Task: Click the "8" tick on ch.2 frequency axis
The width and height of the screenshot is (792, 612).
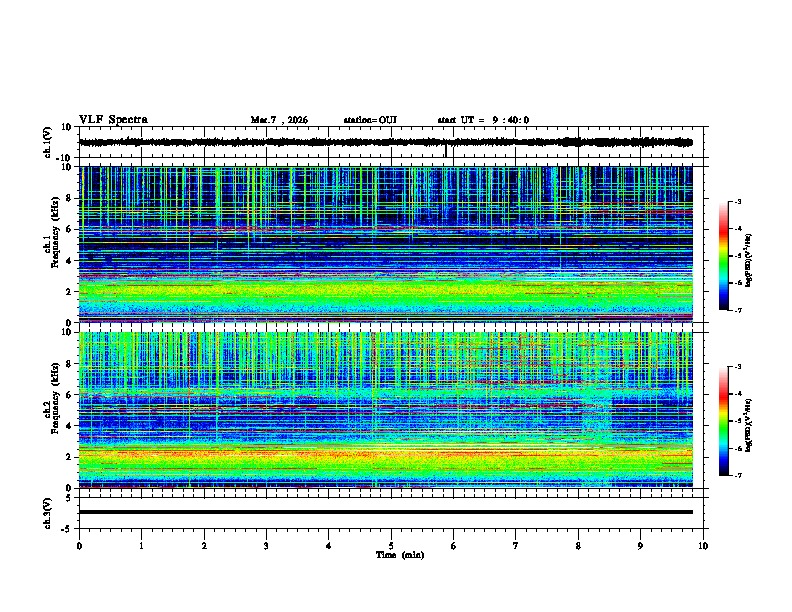Action: coord(69,364)
